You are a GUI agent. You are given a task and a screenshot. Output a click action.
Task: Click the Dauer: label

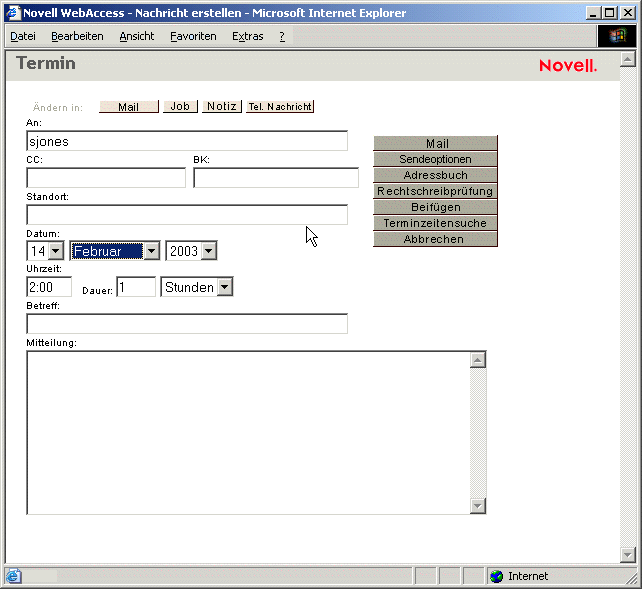[97, 291]
